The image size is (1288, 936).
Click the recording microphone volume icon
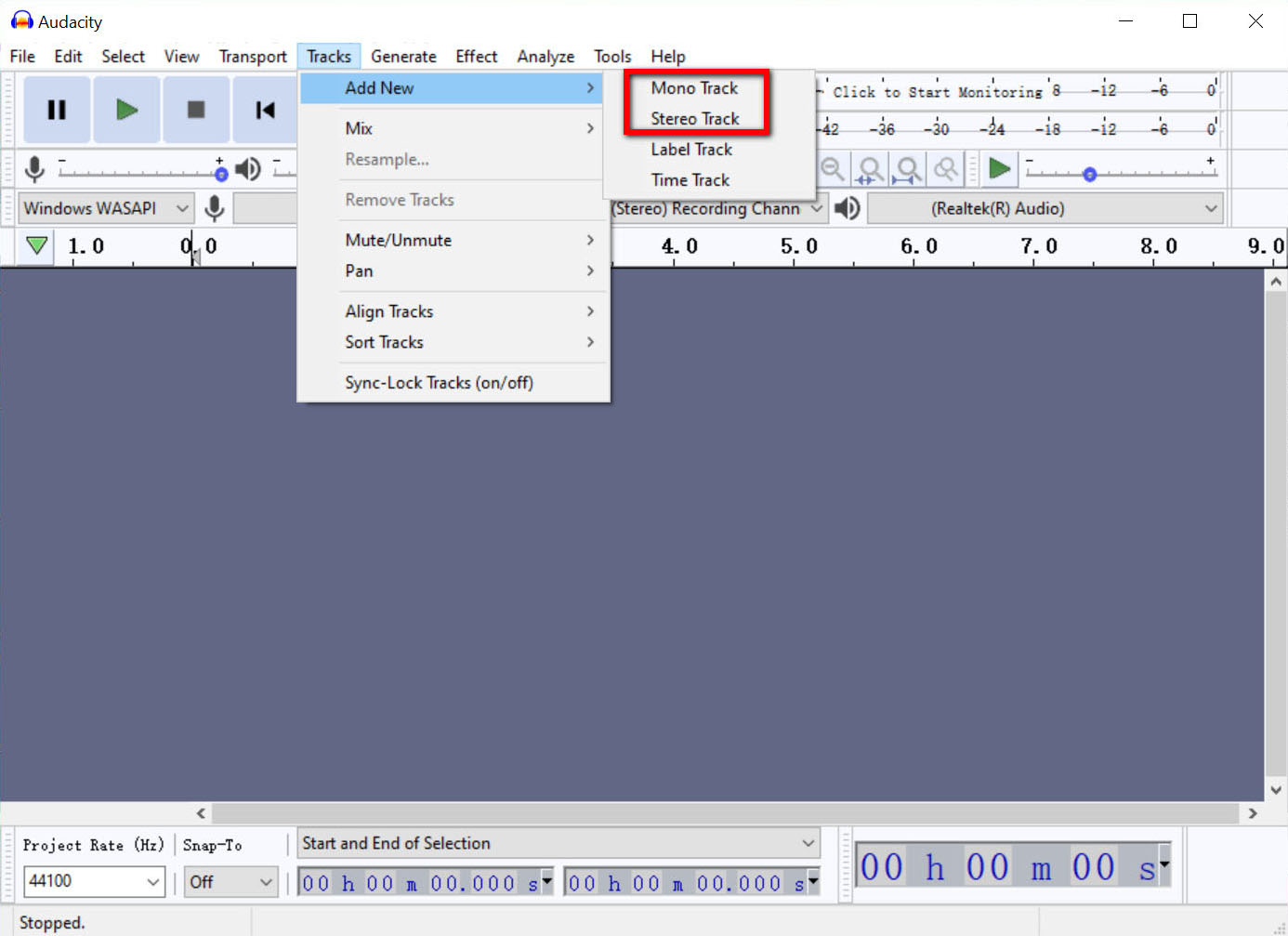[34, 168]
